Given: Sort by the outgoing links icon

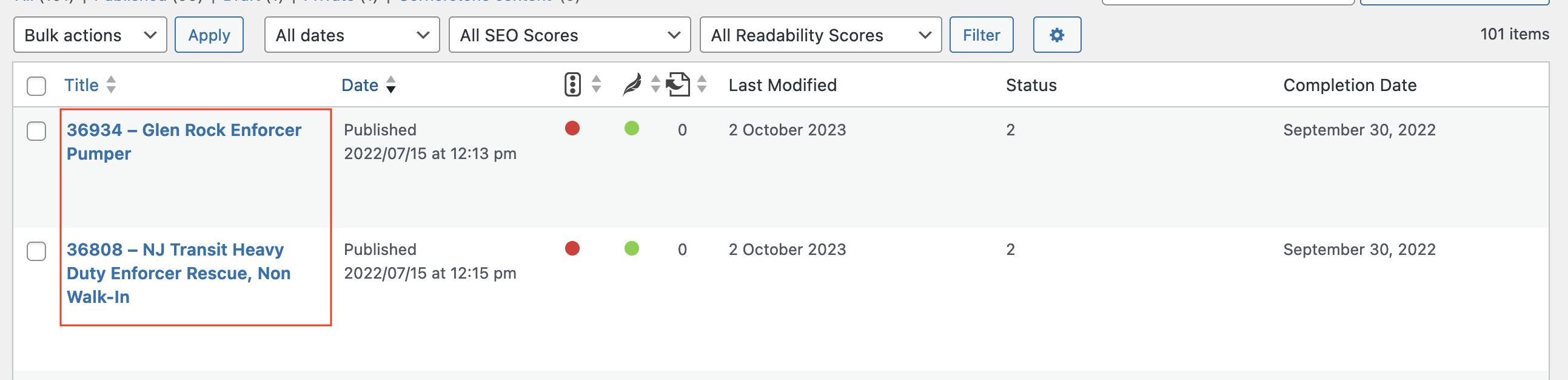Looking at the screenshot, I should [x=677, y=84].
